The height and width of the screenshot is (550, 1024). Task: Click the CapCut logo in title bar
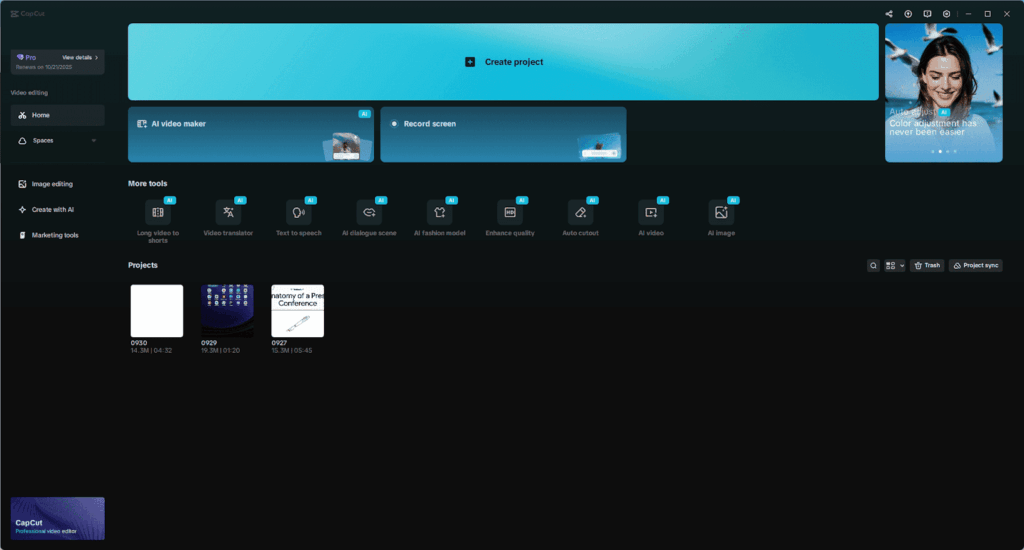point(27,14)
